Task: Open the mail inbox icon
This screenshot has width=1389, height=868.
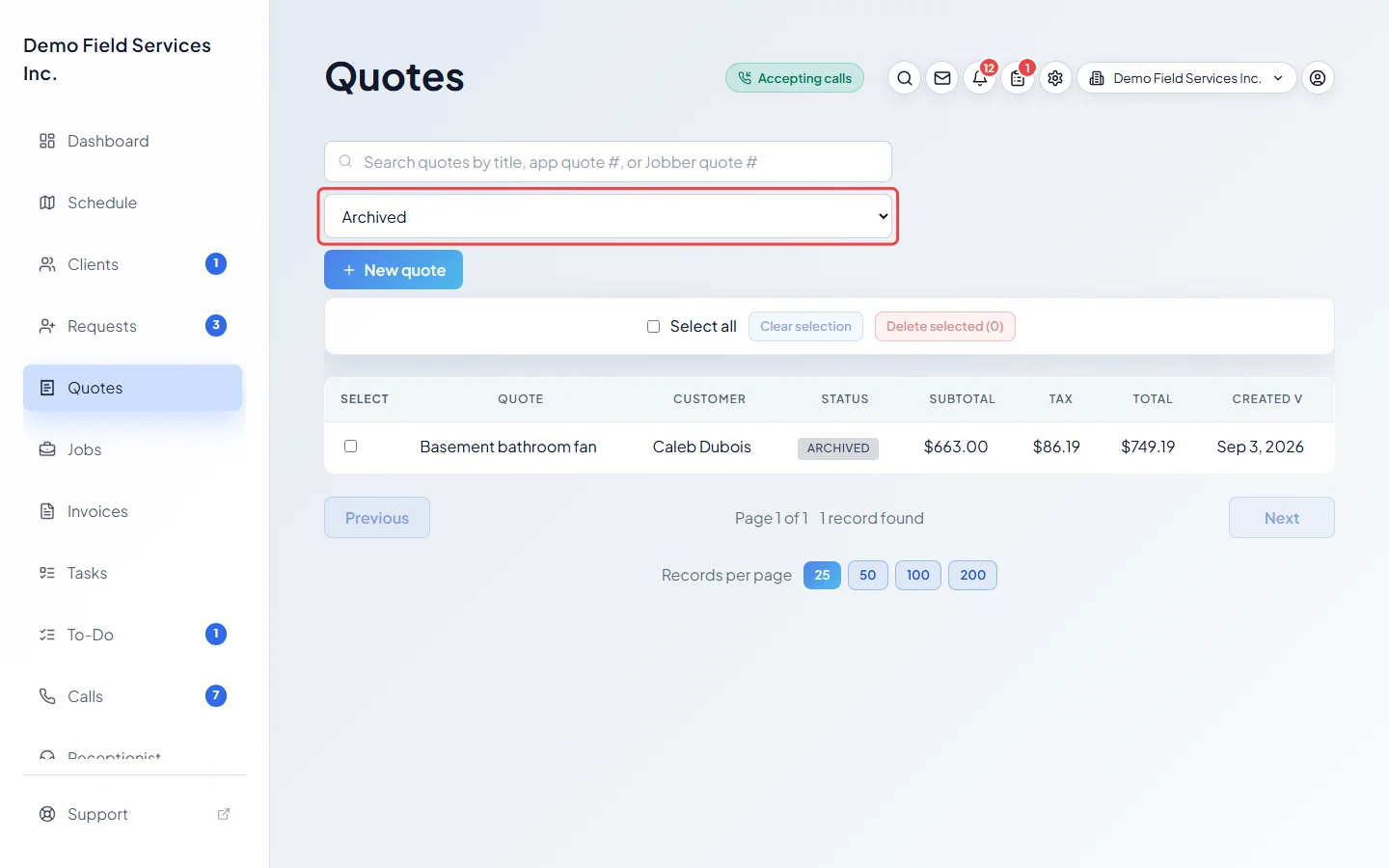Action: (942, 78)
